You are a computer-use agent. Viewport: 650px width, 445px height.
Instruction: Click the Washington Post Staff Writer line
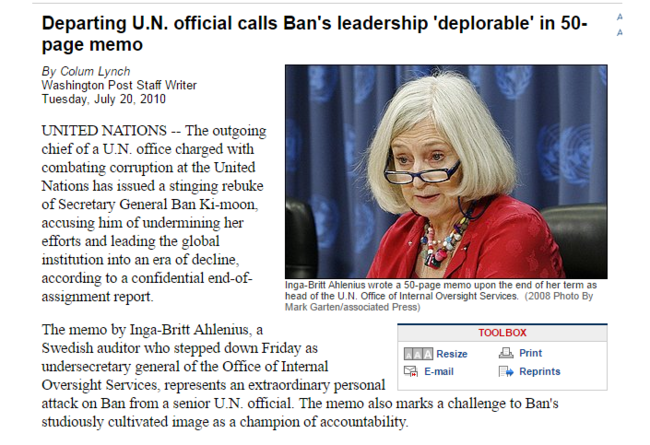coord(119,85)
